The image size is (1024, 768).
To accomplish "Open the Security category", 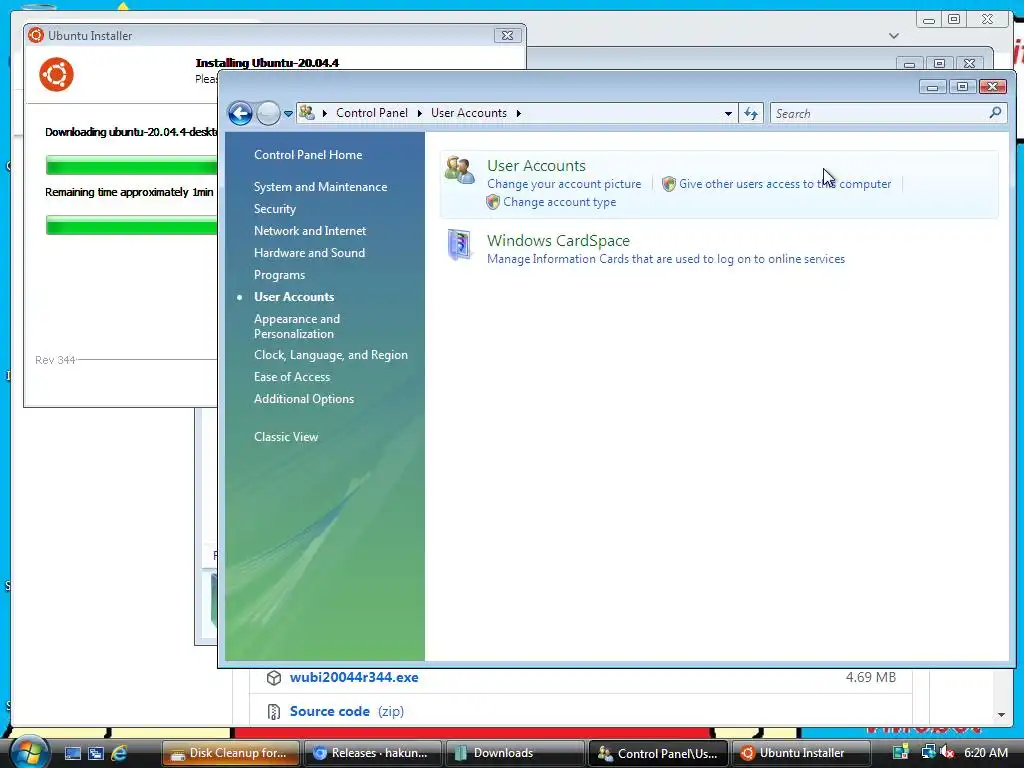I will click(275, 209).
